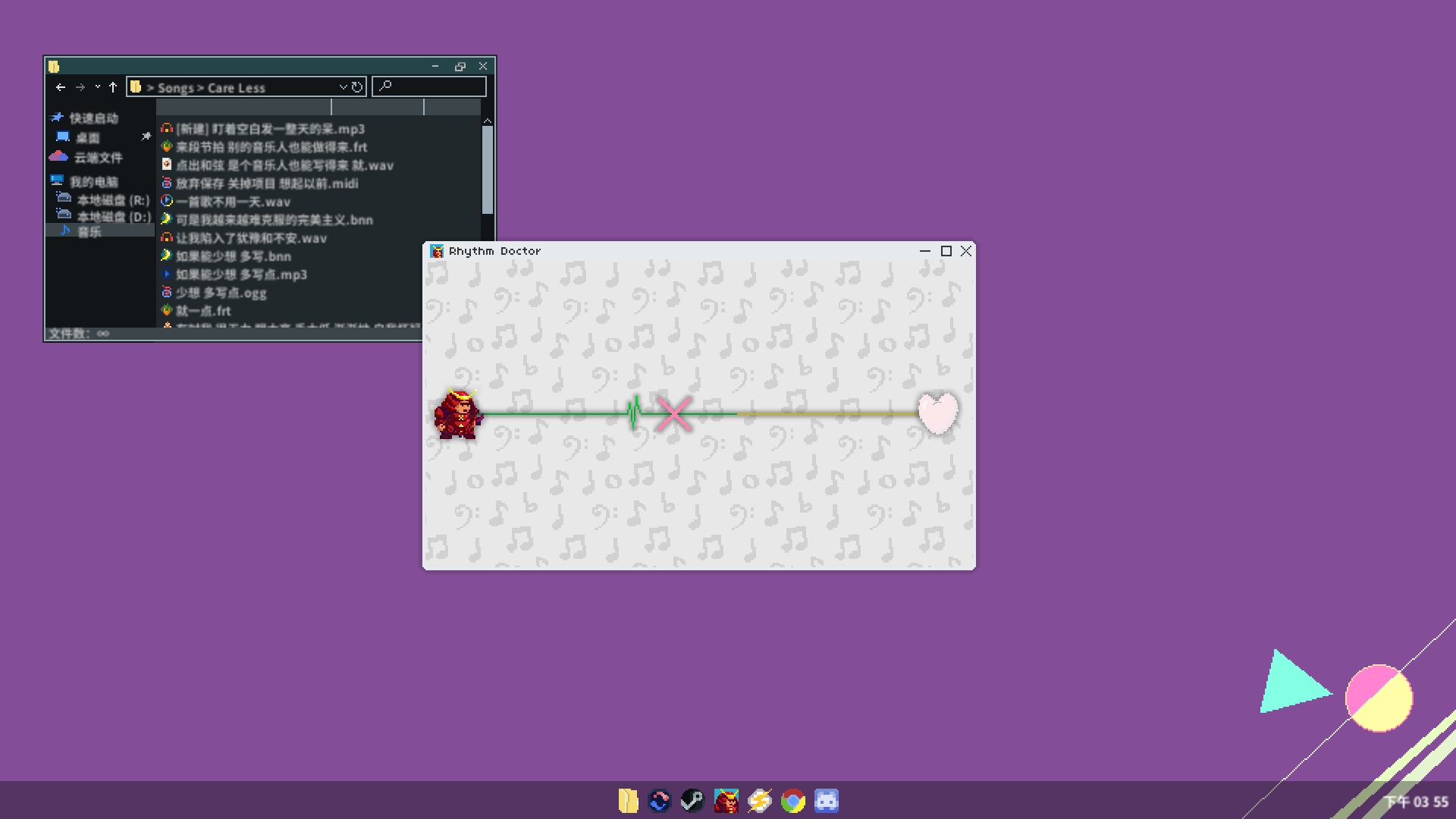Screen dimensions: 1456x819
Task: Toggle the pin next to 桌面
Action: click(x=146, y=136)
